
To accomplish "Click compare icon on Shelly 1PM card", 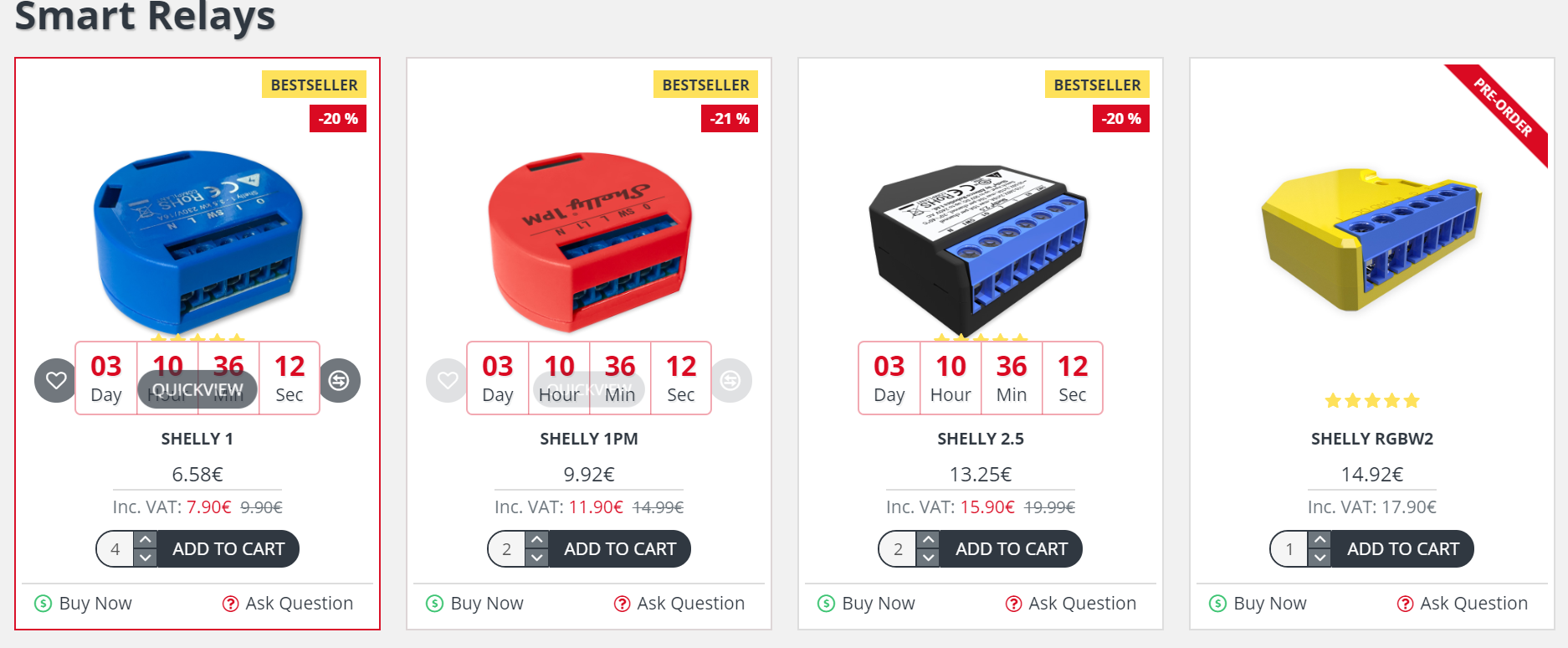I will click(x=730, y=381).
